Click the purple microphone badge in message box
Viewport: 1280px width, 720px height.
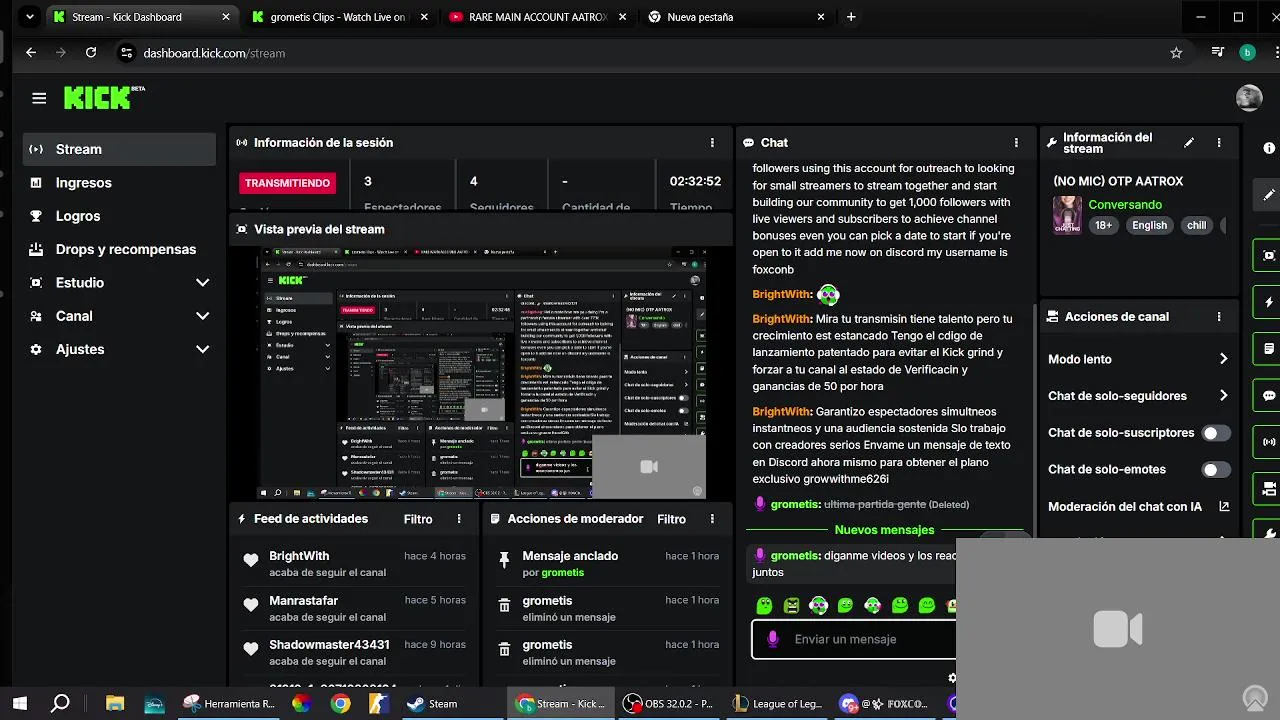(772, 639)
